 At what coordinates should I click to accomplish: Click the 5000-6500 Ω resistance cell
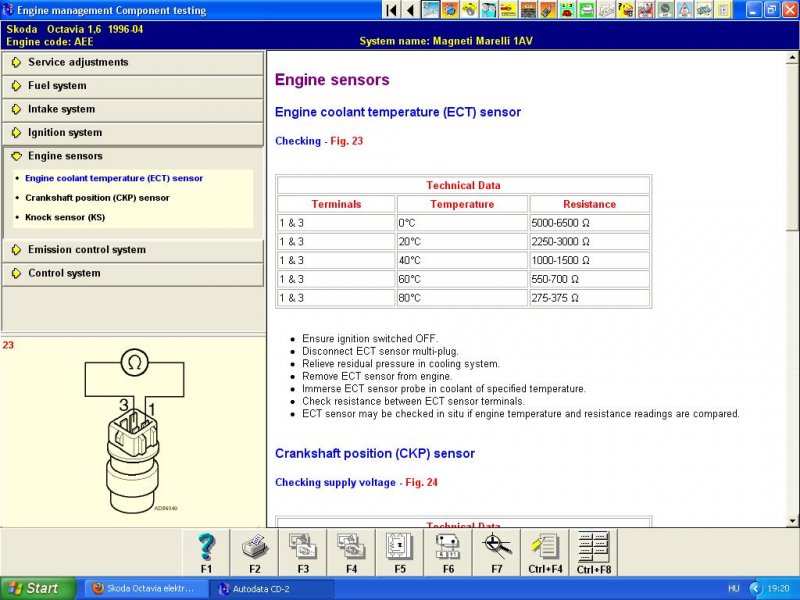[x=589, y=223]
